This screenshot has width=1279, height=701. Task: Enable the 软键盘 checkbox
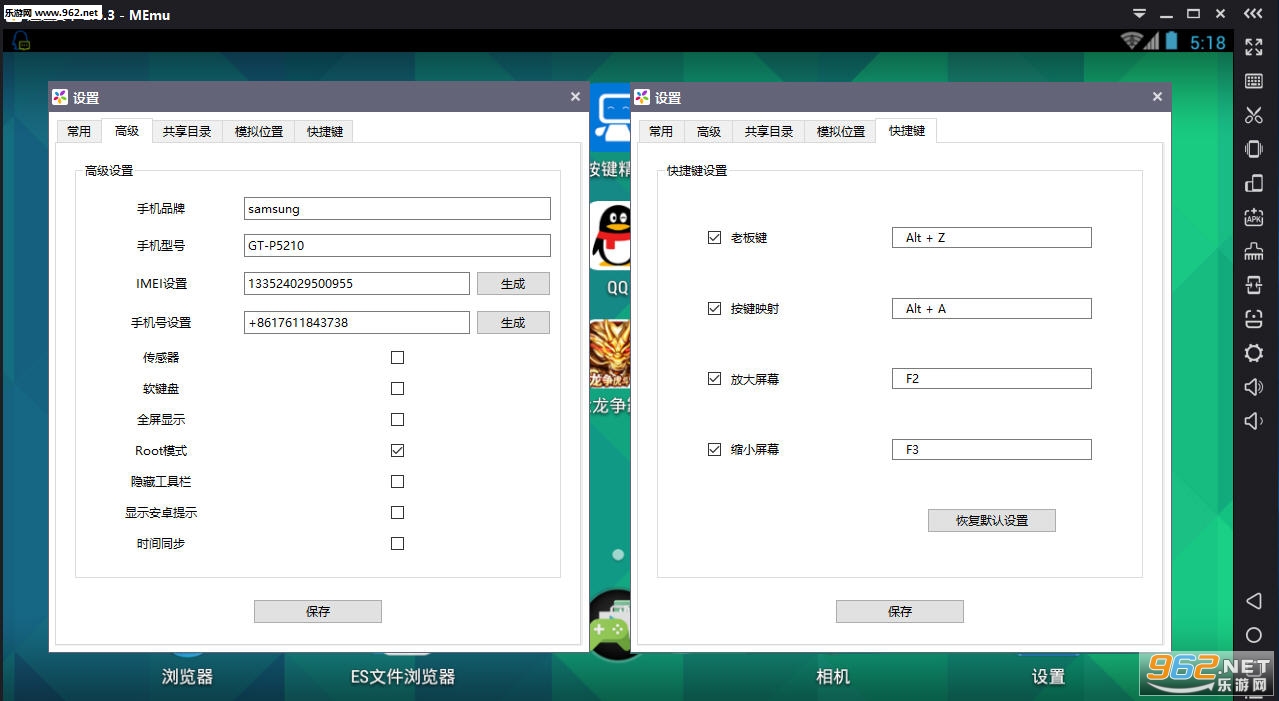tap(397, 388)
